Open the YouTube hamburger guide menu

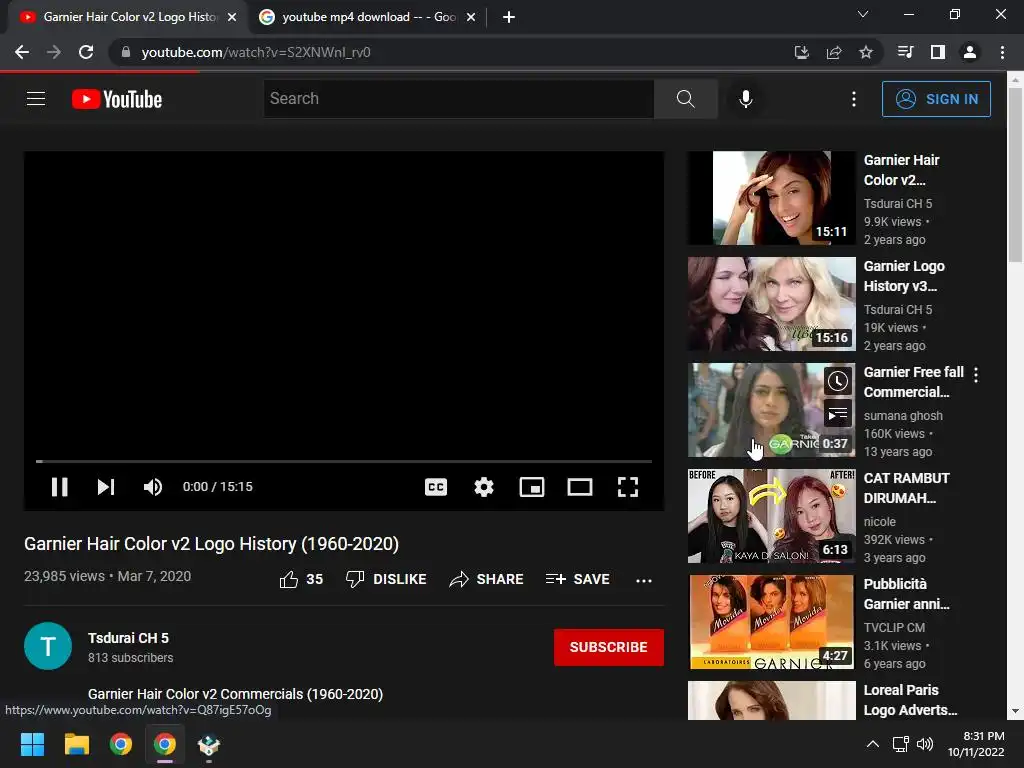point(36,99)
